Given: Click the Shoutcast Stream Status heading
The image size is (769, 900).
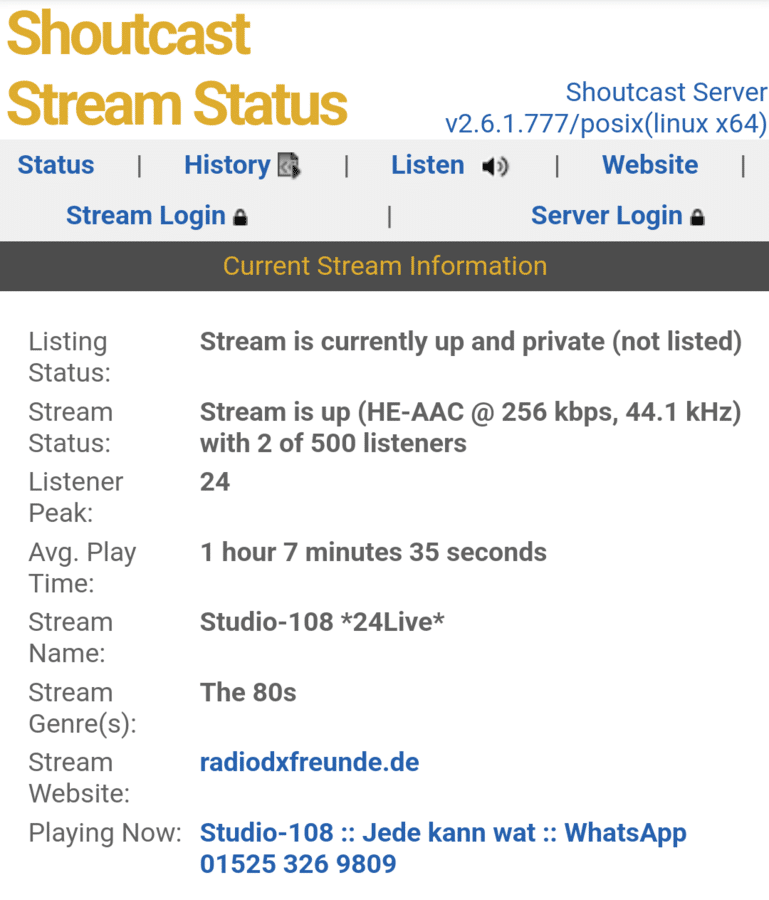Looking at the screenshot, I should (x=177, y=68).
